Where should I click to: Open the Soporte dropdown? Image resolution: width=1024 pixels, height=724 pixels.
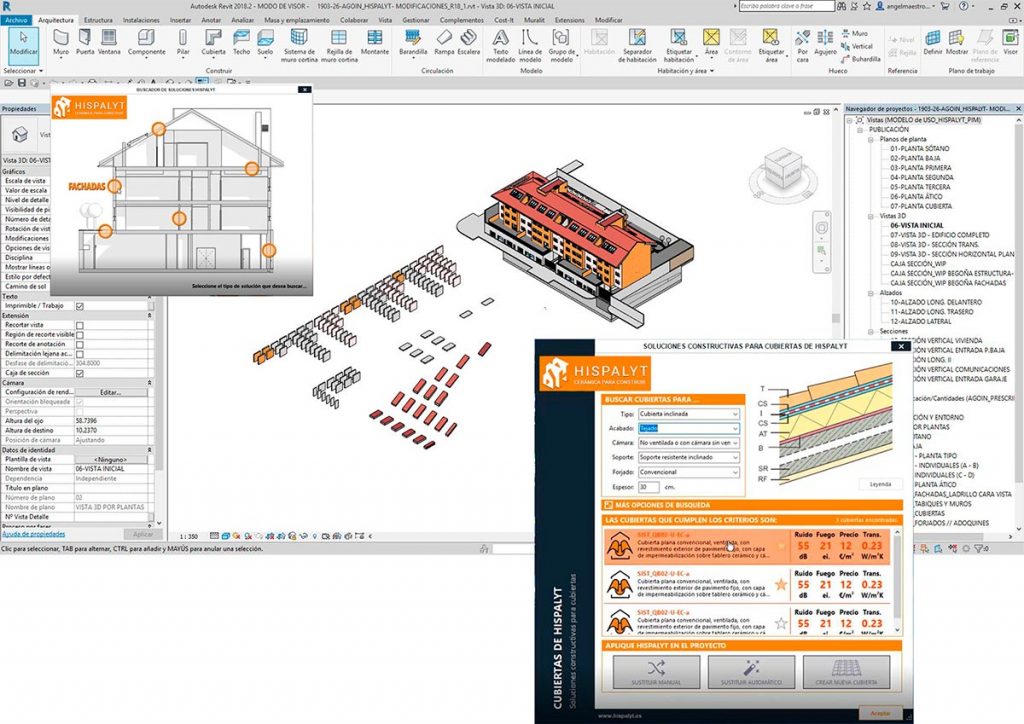pos(688,458)
